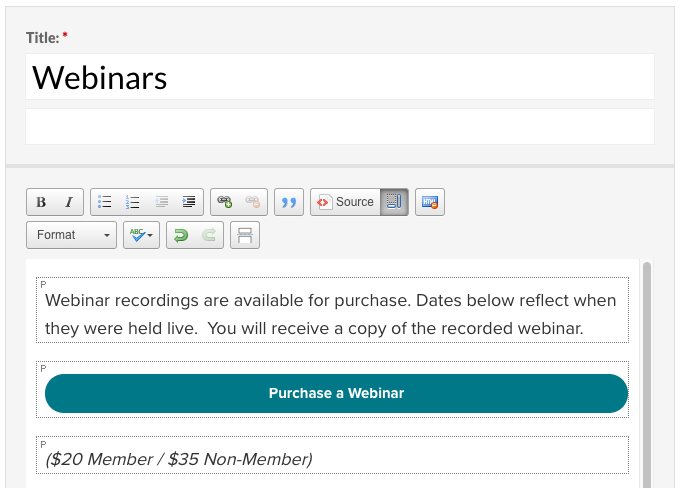The height and width of the screenshot is (488, 683).
Task: Click the Purchase a Webinar button
Action: coord(336,394)
